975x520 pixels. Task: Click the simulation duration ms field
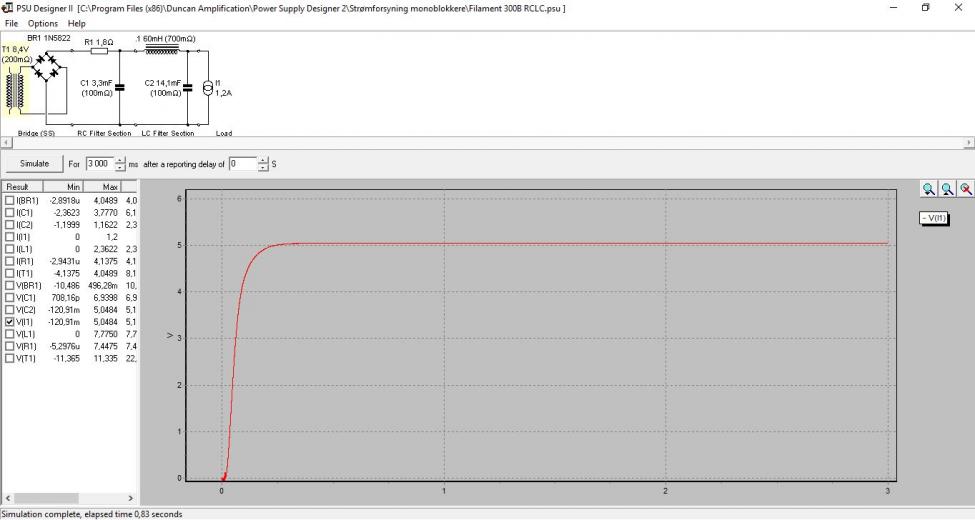pos(99,164)
